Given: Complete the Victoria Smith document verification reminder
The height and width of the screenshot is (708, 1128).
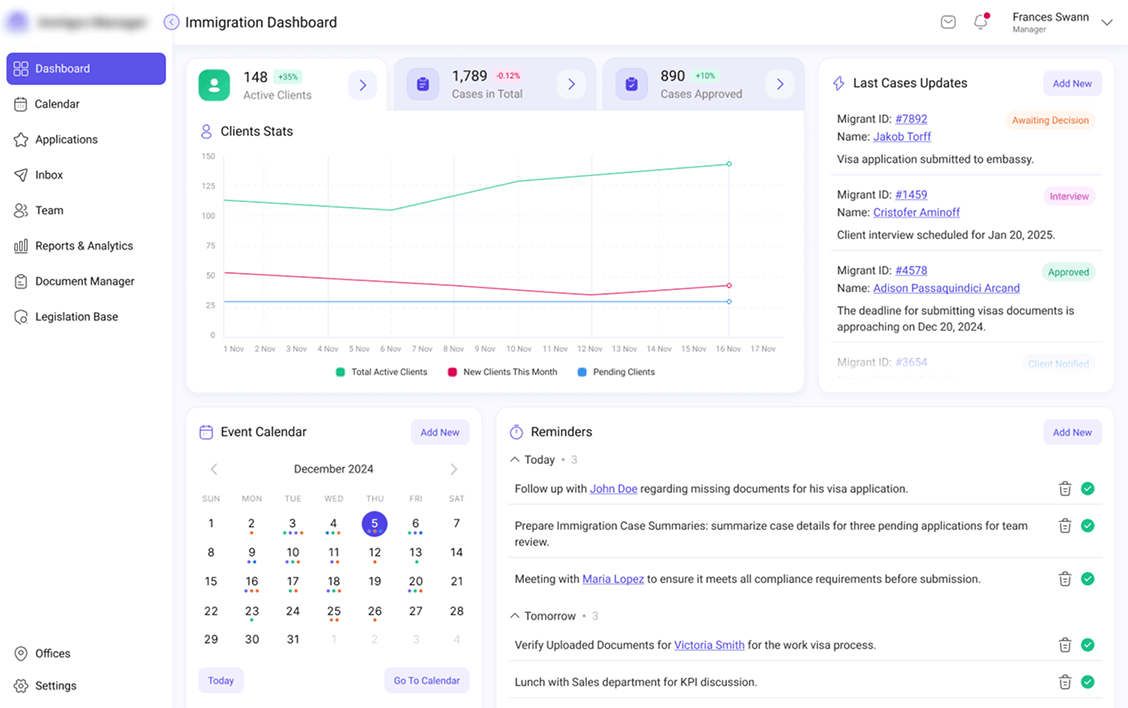Looking at the screenshot, I should [1087, 645].
